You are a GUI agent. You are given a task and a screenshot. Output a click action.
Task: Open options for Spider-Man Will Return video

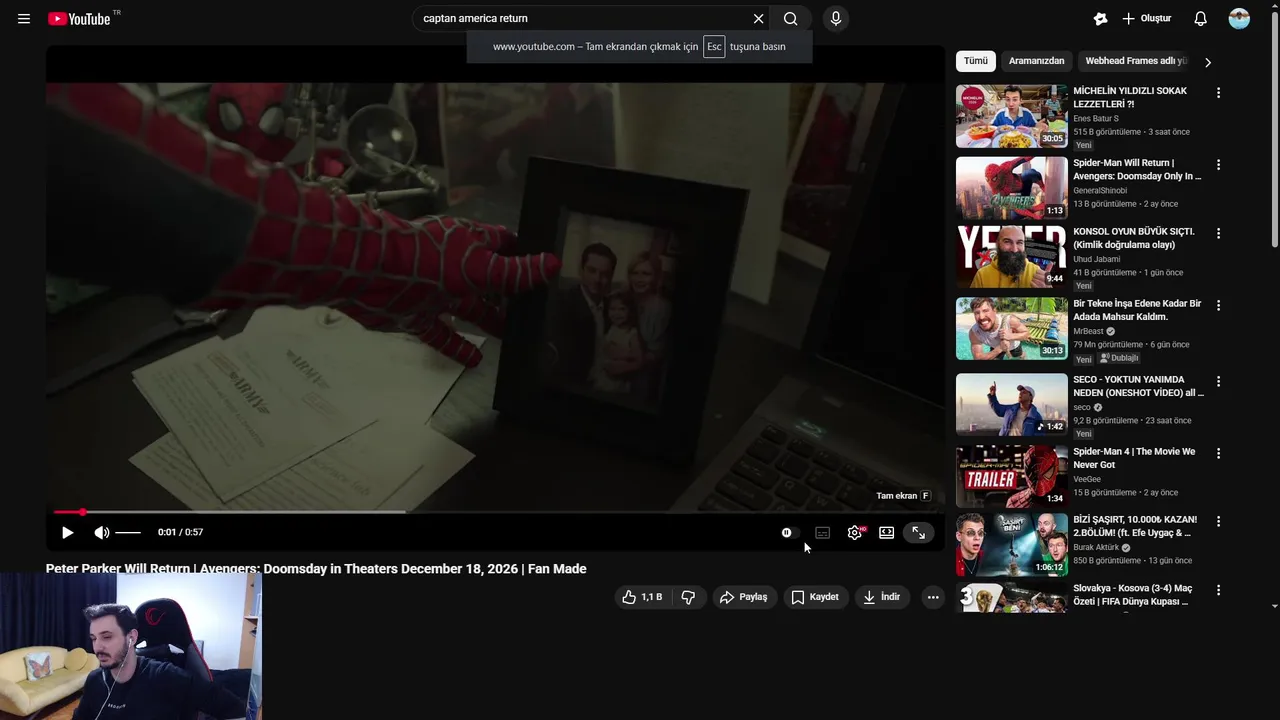click(1218, 165)
